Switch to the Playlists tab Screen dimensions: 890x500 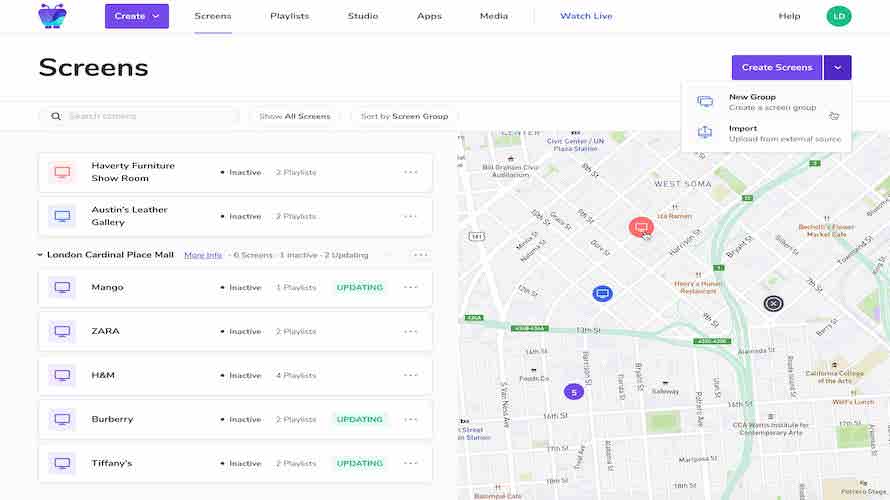point(289,16)
